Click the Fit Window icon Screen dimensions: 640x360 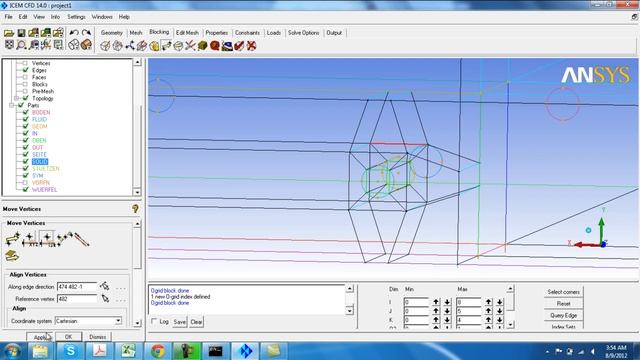[x=9, y=44]
